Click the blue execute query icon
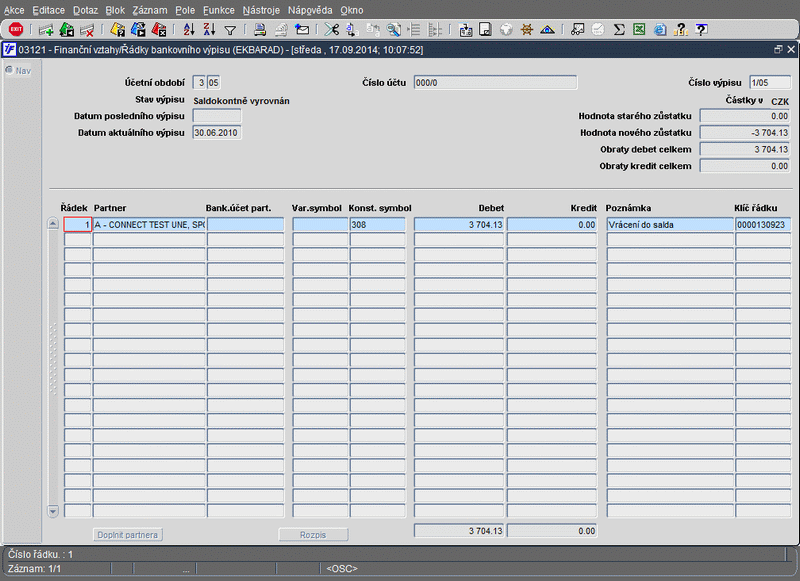This screenshot has width=800, height=581. [138, 30]
